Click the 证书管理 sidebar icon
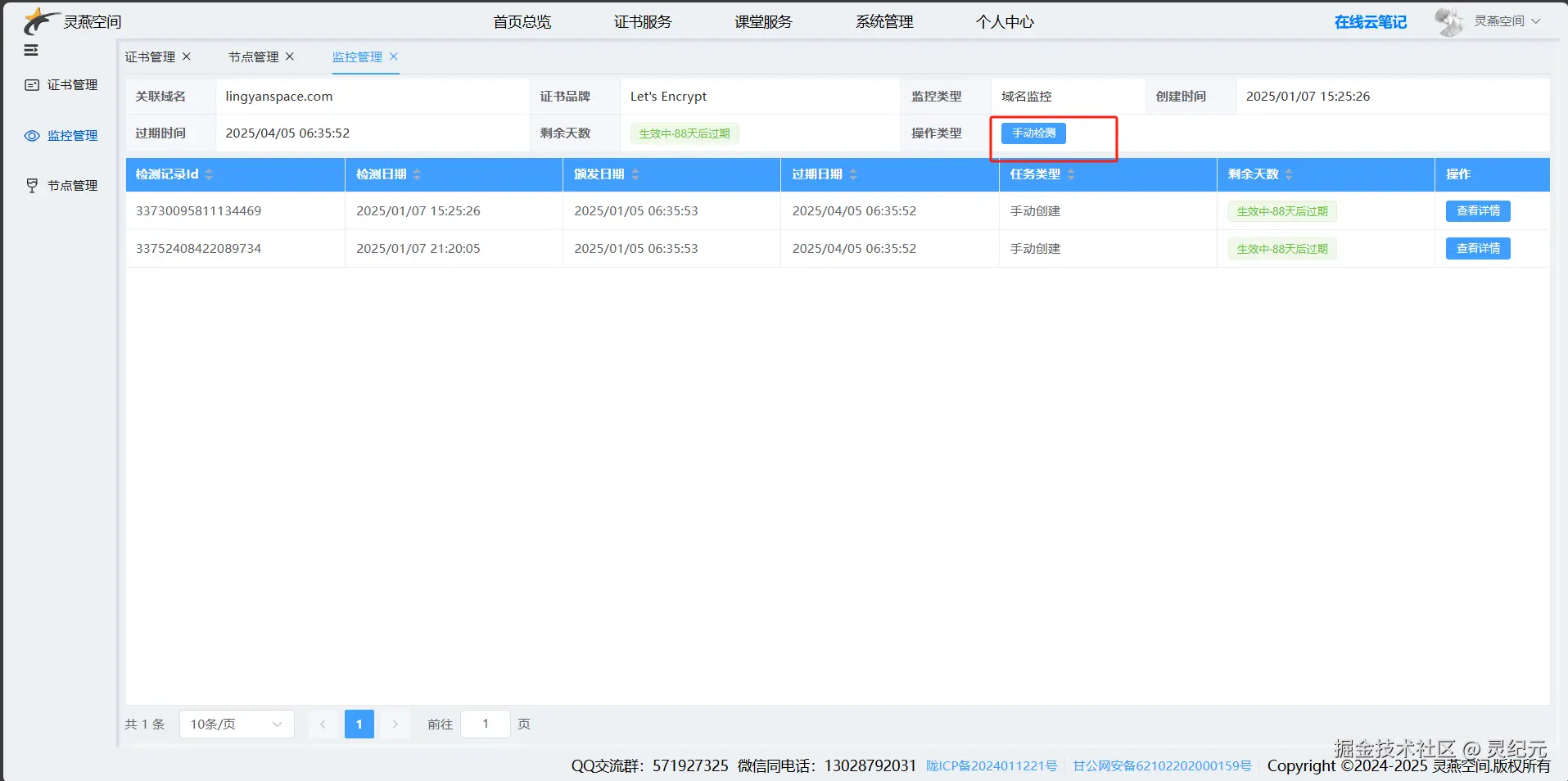Screen dimensions: 1568x781 tap(32, 85)
